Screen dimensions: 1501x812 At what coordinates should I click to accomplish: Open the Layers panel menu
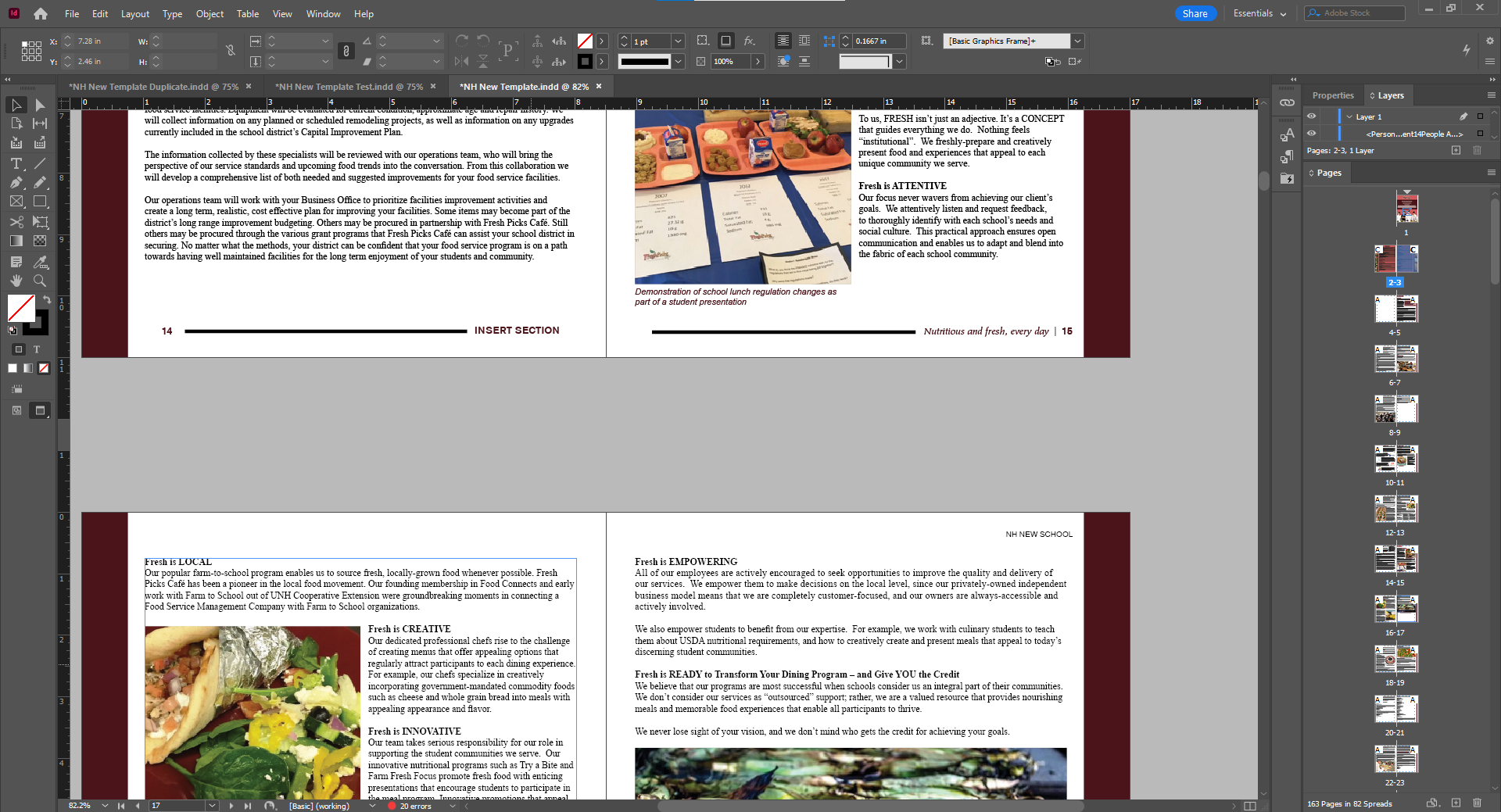[1491, 95]
